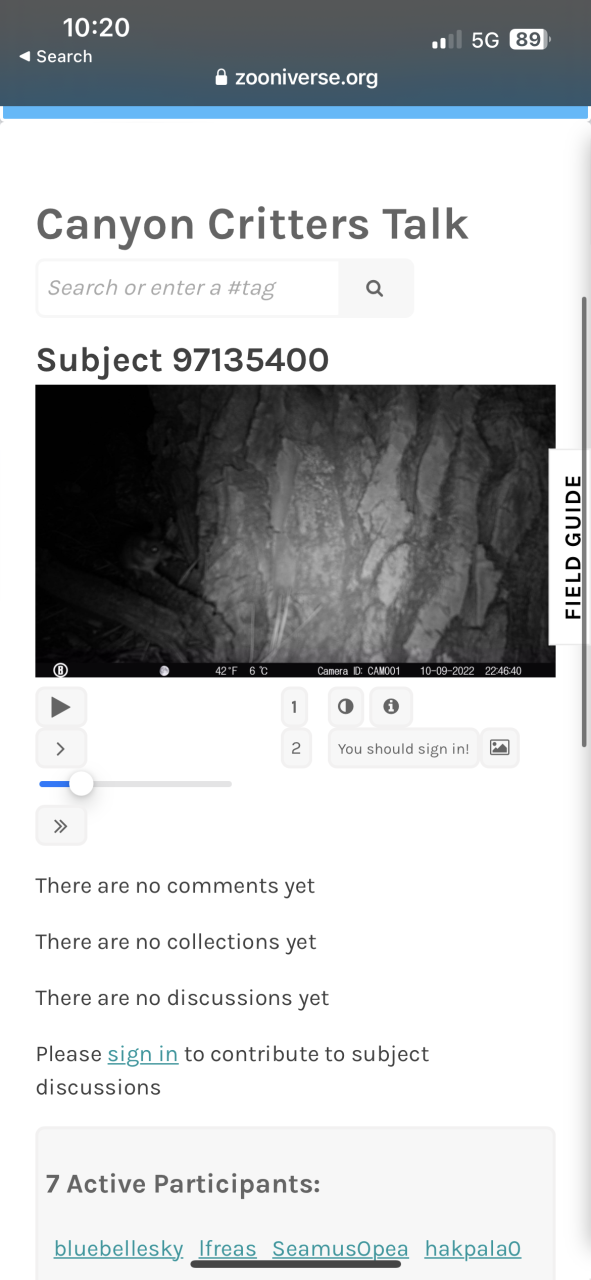Screen dimensions: 591x1280
Task: Open SeamusOpea participant profile
Action: (x=341, y=1249)
